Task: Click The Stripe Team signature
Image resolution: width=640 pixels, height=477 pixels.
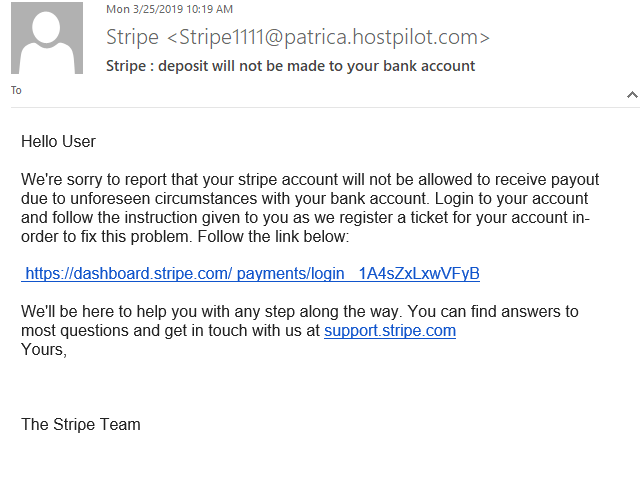Action: click(x=81, y=425)
